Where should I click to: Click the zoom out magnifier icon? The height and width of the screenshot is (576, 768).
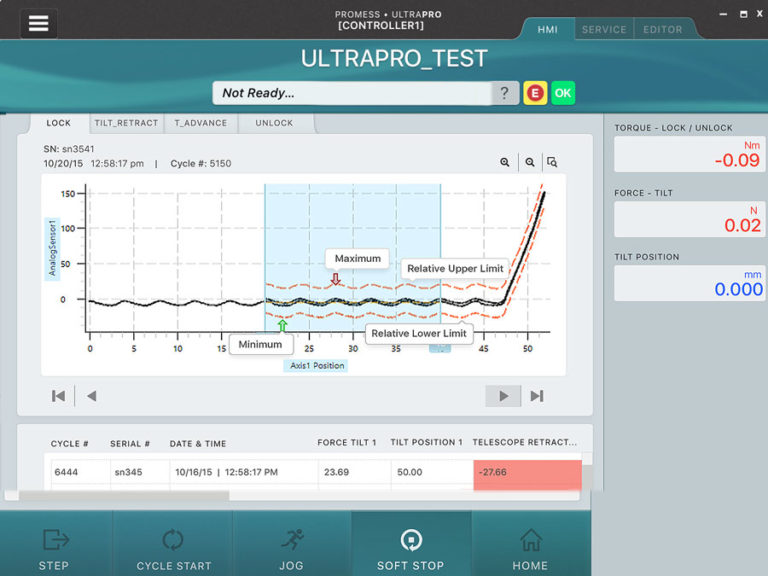[x=530, y=162]
